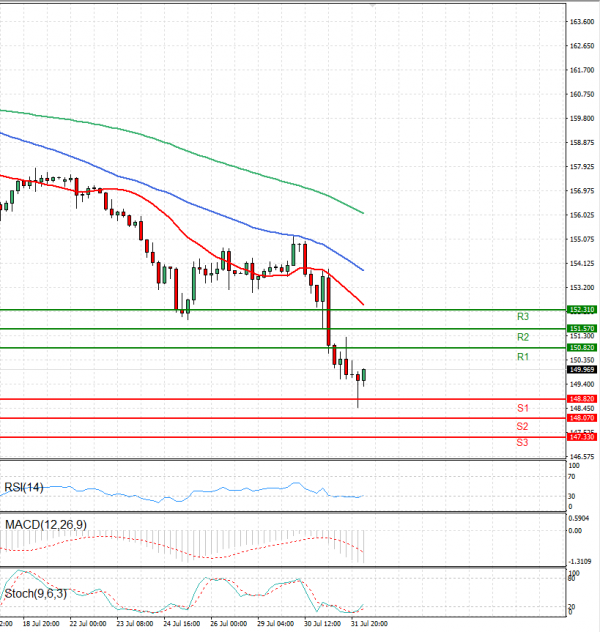This screenshot has width=600, height=632.
Task: Click the MACD 0.5904 scale value
Action: (579, 518)
